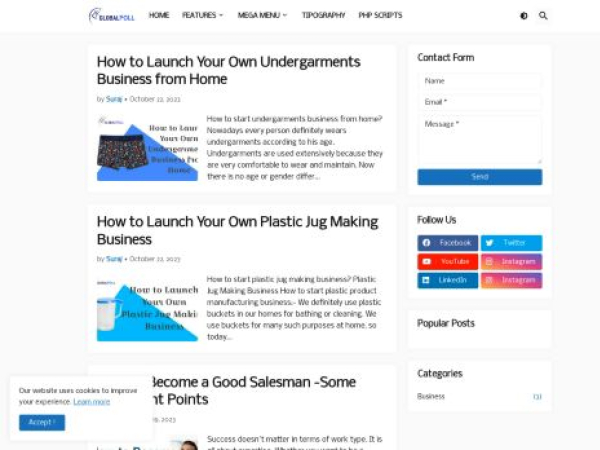Open the PHP Scripts menu item
Screen dimensions: 600x450
pos(380,15)
